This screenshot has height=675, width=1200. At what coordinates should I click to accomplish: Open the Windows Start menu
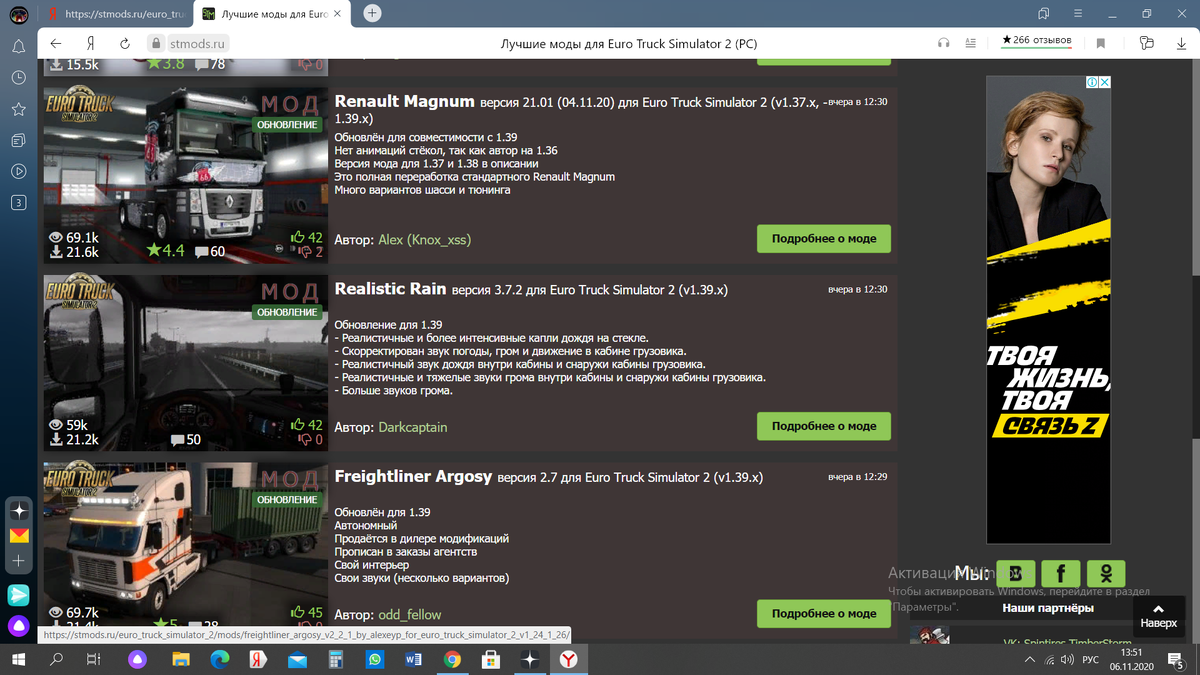[19, 660]
